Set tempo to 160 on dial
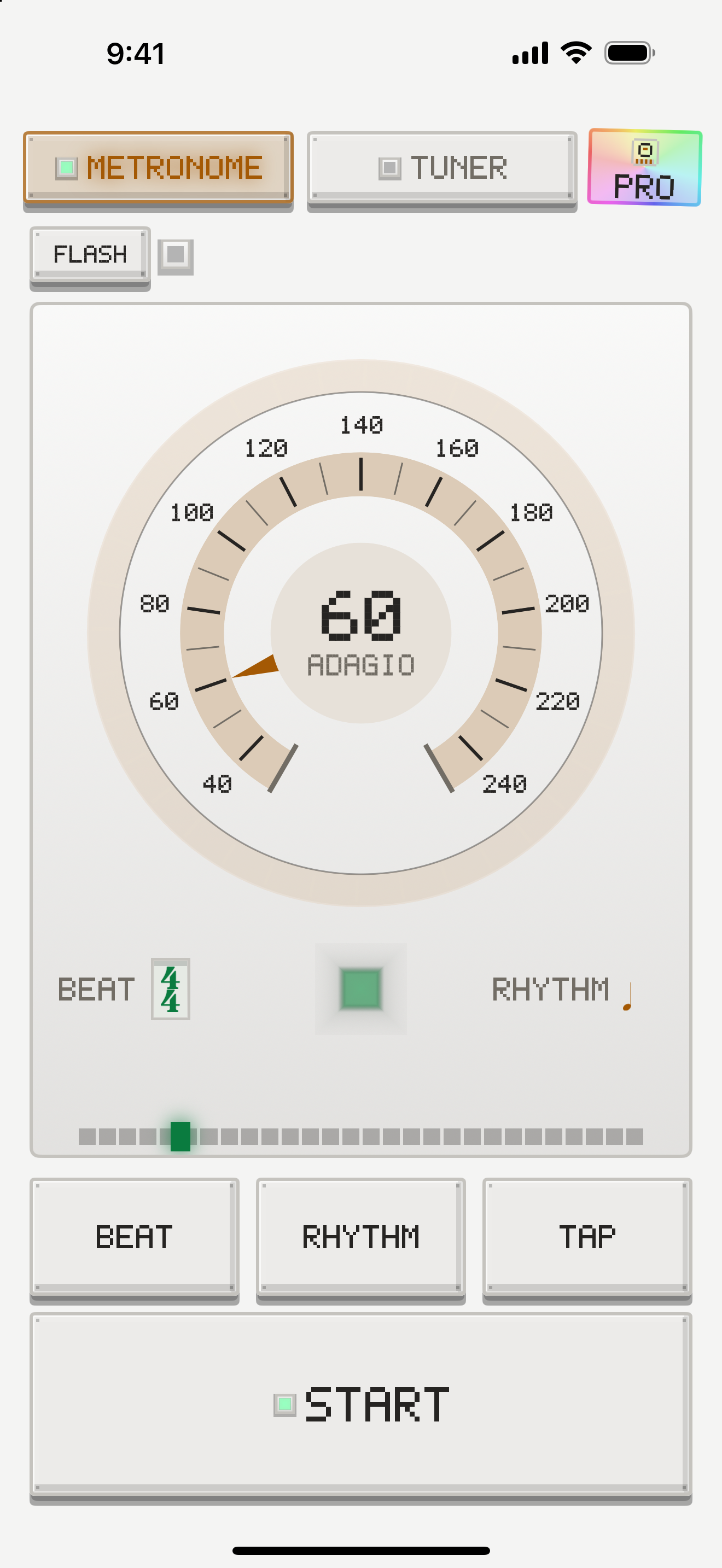Screen dimensions: 722x1568 coord(457,449)
